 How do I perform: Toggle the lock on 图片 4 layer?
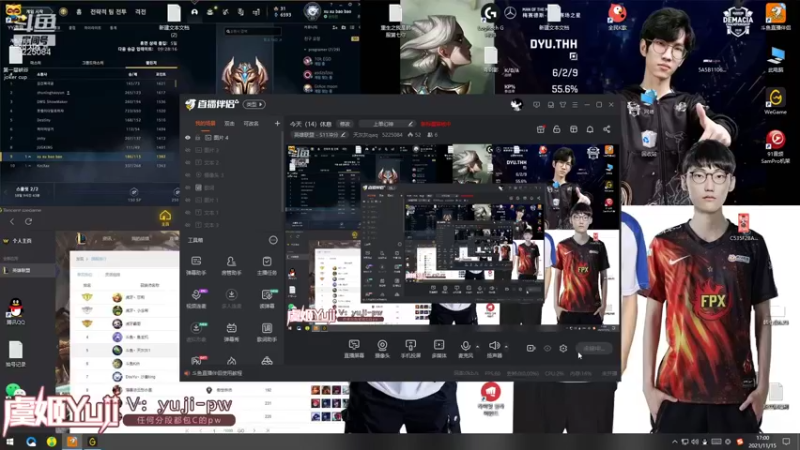point(197,138)
